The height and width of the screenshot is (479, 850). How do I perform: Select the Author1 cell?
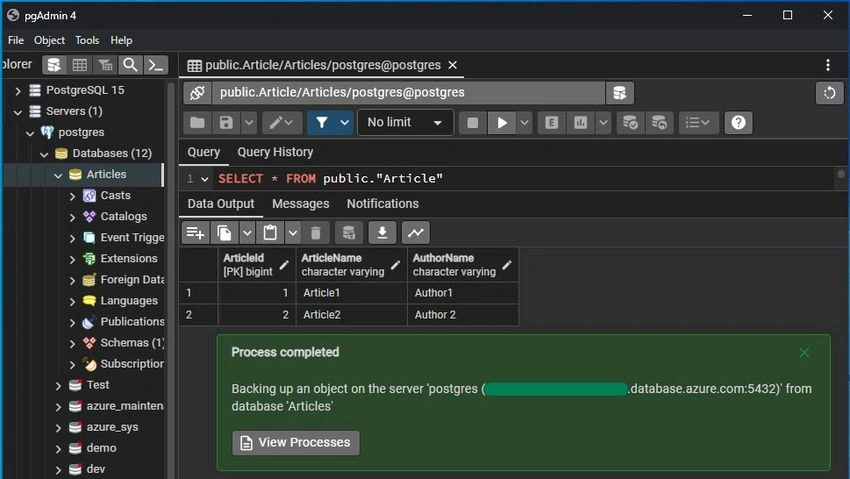(463, 293)
